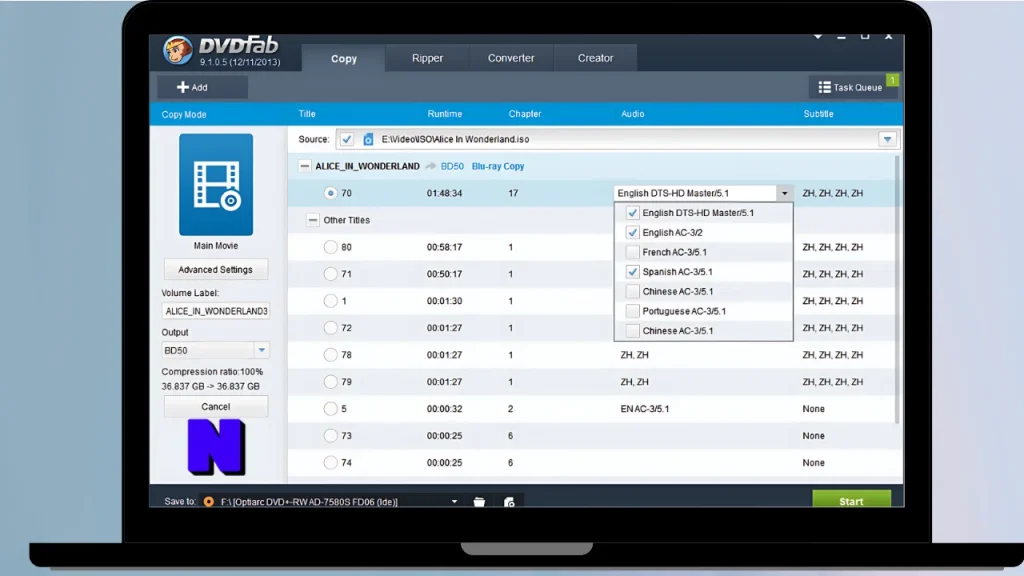This screenshot has width=1024, height=576.
Task: Click the Runtime column header
Action: pos(445,114)
